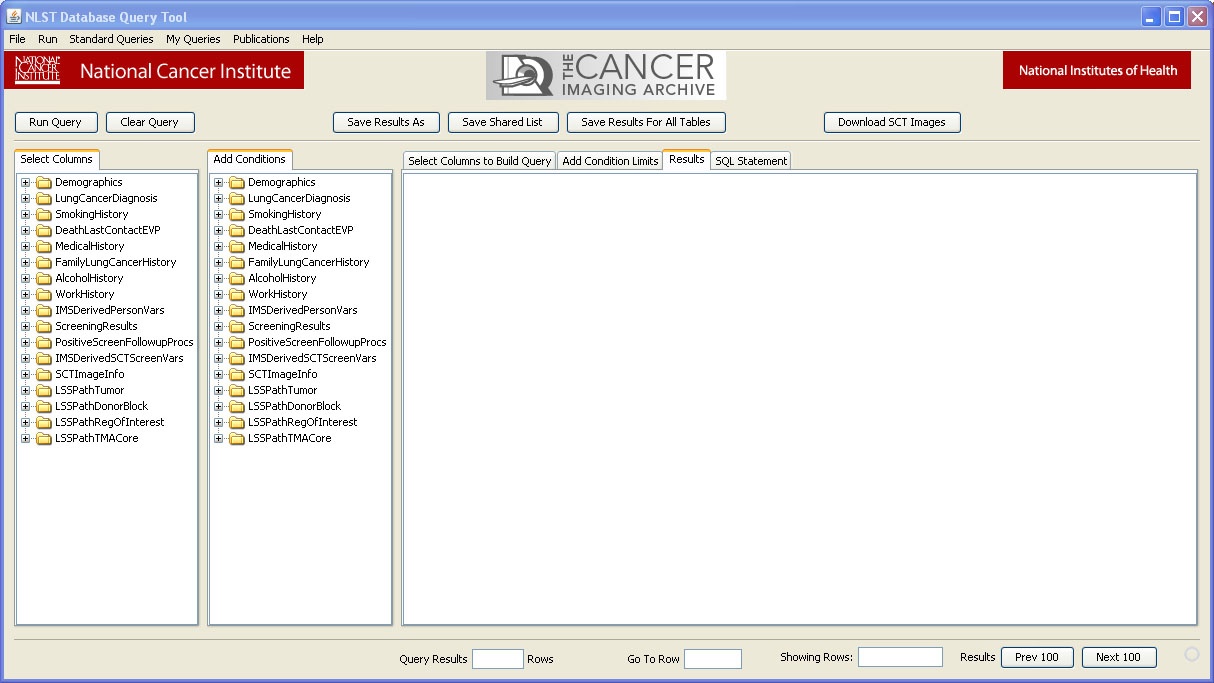Select IMSDerivedPersonVars label in Select Columns tree
This screenshot has height=683, width=1214.
(110, 311)
